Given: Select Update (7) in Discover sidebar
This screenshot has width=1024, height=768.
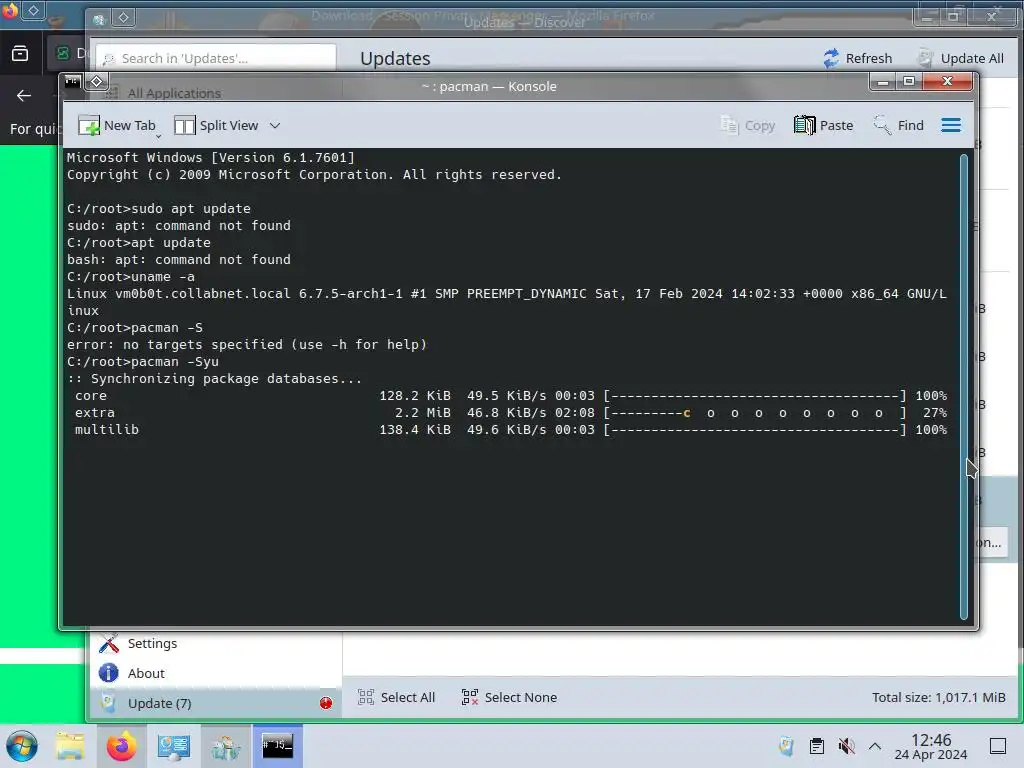Looking at the screenshot, I should 216,703.
